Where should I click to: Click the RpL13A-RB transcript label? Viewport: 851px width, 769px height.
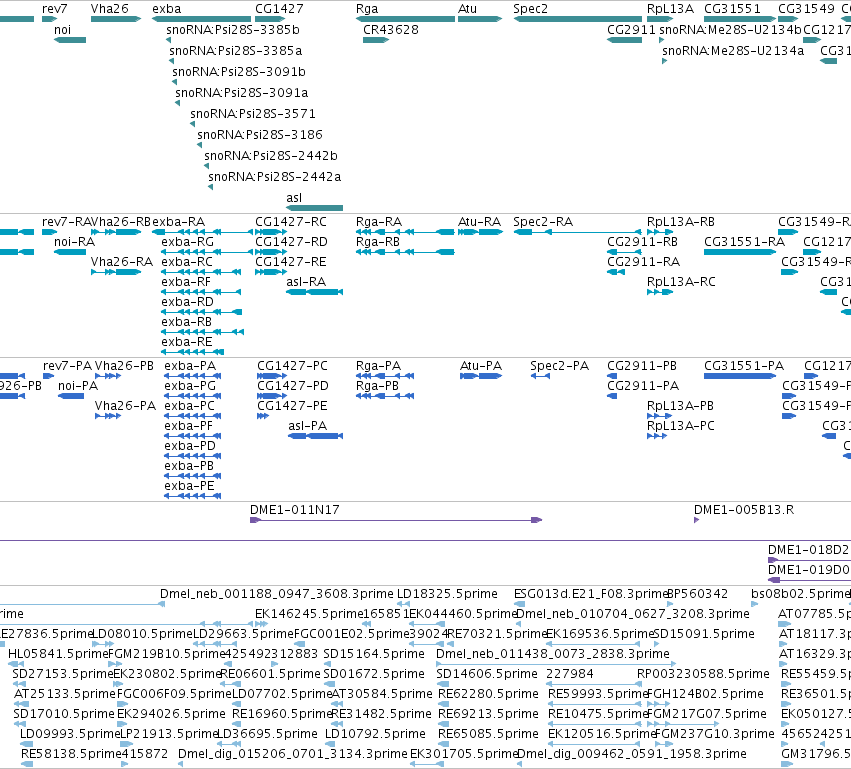681,222
